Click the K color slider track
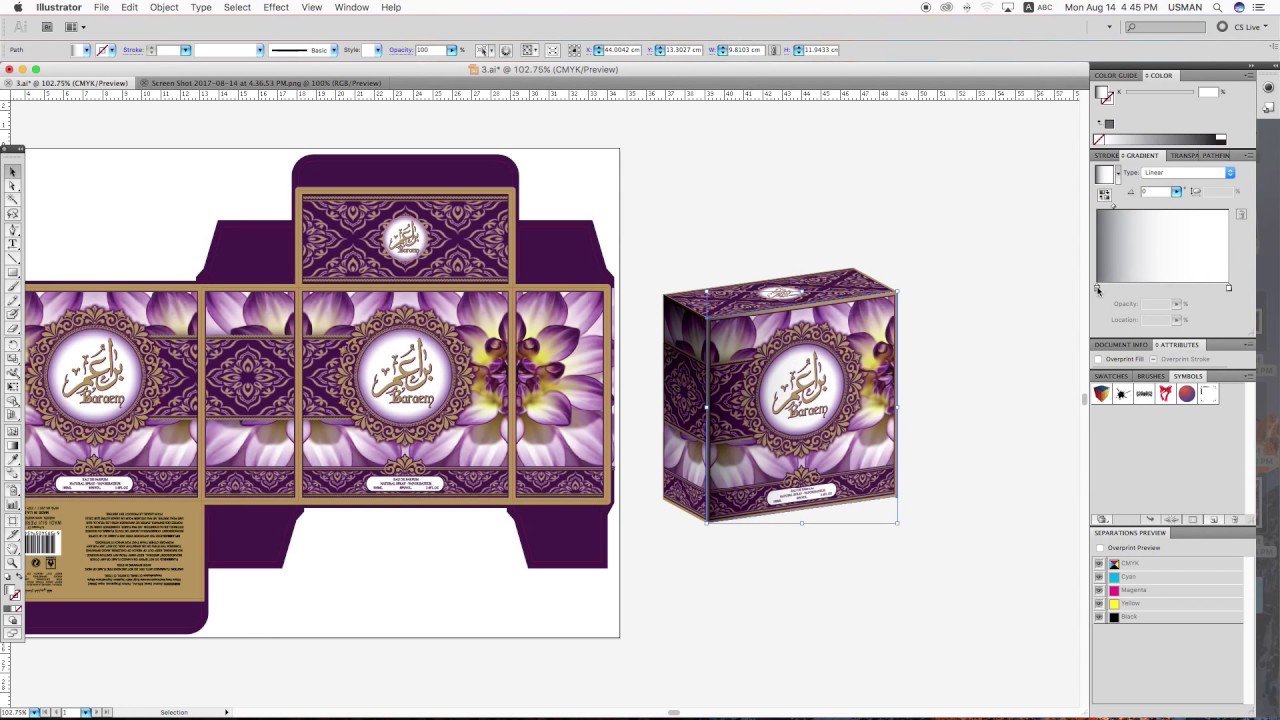 coord(1158,93)
